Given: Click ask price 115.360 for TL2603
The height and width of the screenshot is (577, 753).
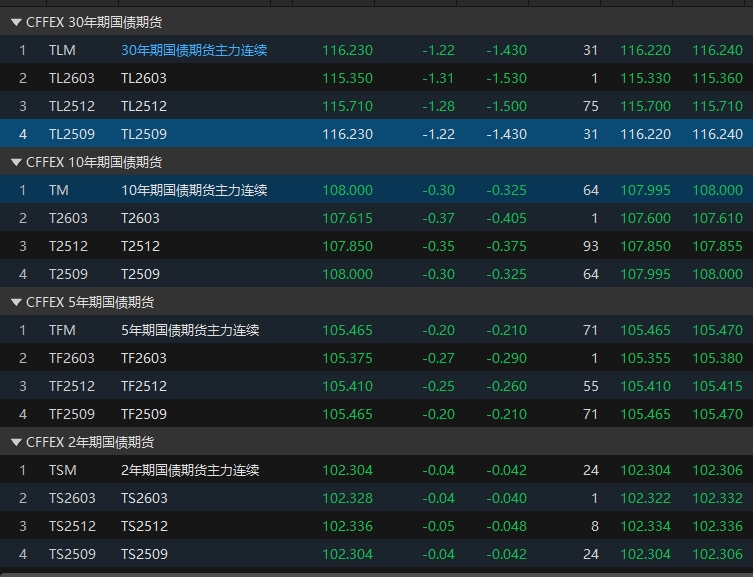Looking at the screenshot, I should 717,78.
